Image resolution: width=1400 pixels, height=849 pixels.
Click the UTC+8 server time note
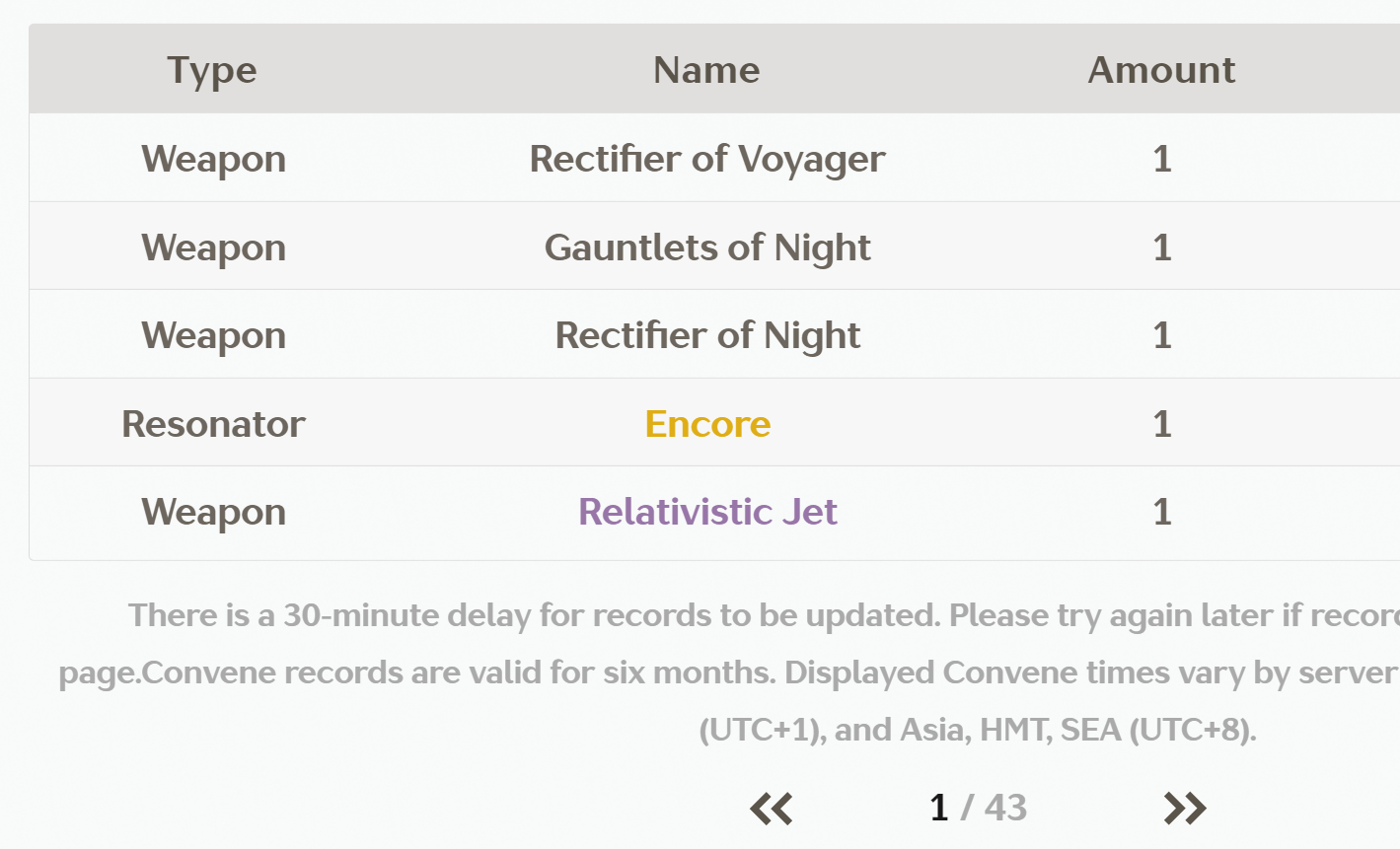coord(978,730)
